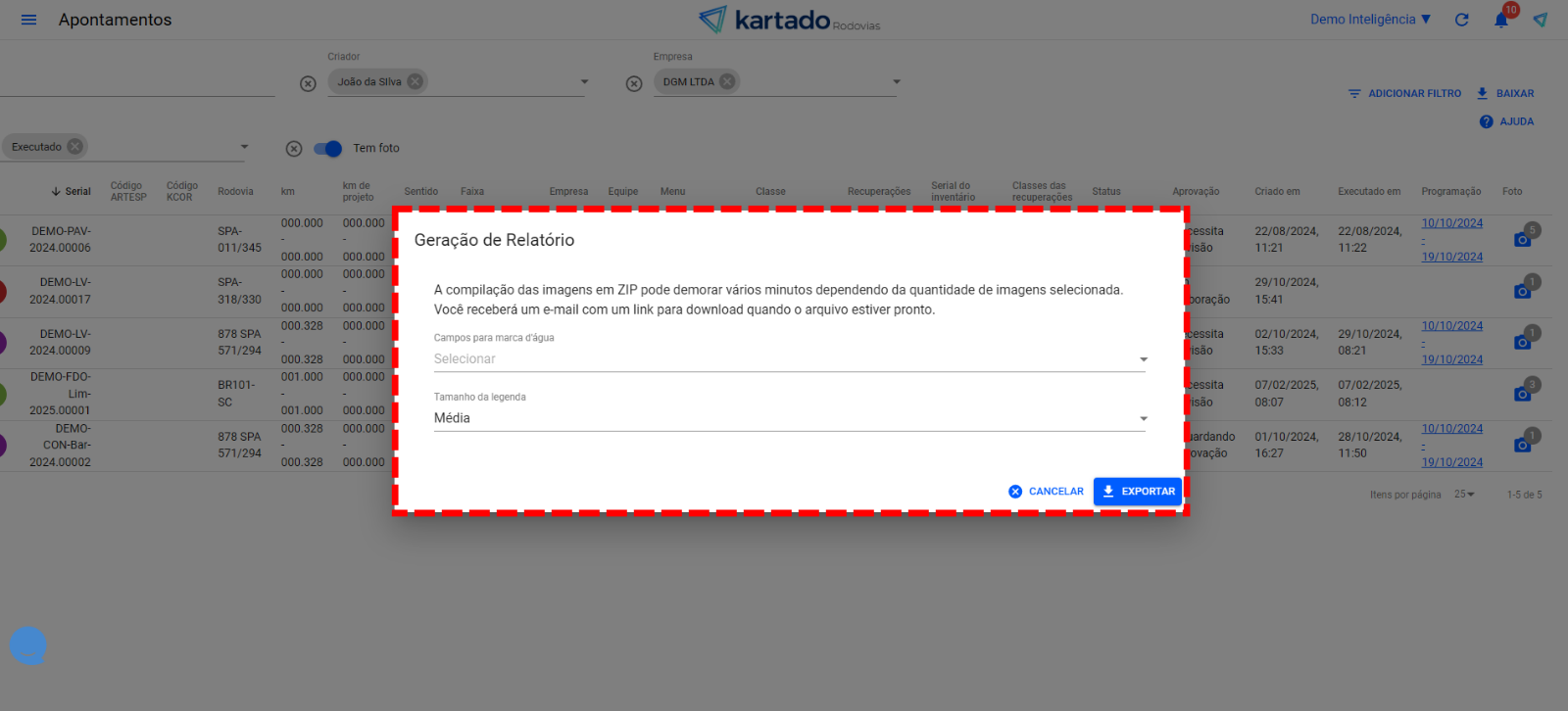Image resolution: width=1568 pixels, height=711 pixels.
Task: Click the refresh icon in header
Action: [x=1461, y=20]
